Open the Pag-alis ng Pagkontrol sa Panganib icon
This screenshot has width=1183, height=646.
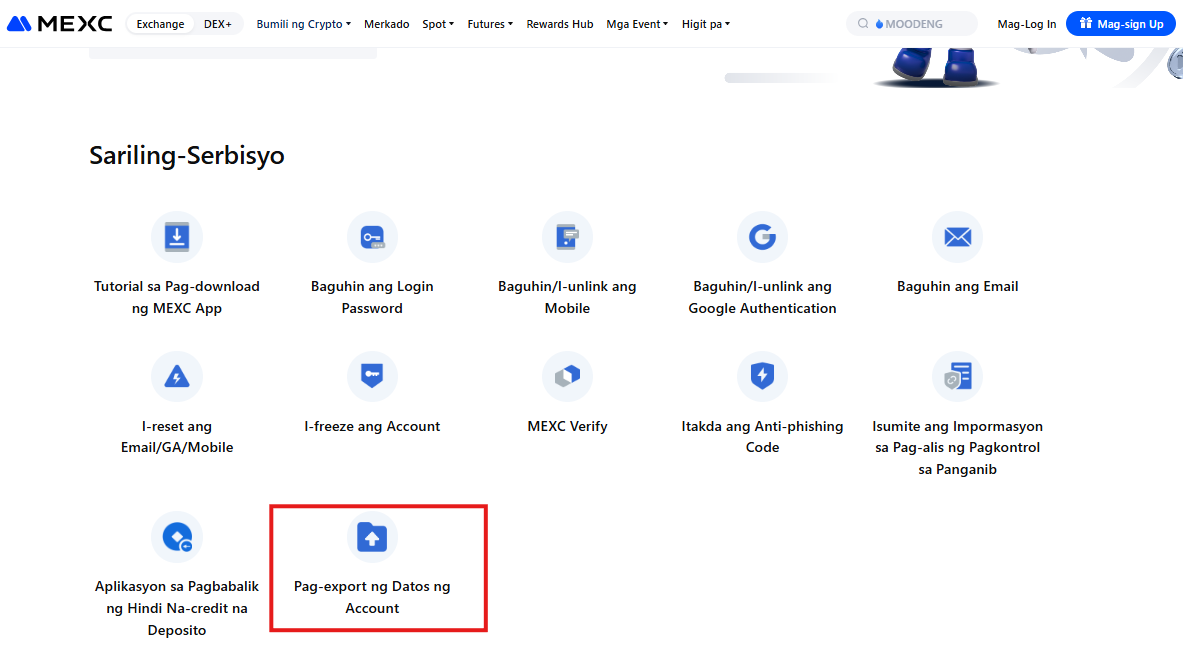click(957, 376)
